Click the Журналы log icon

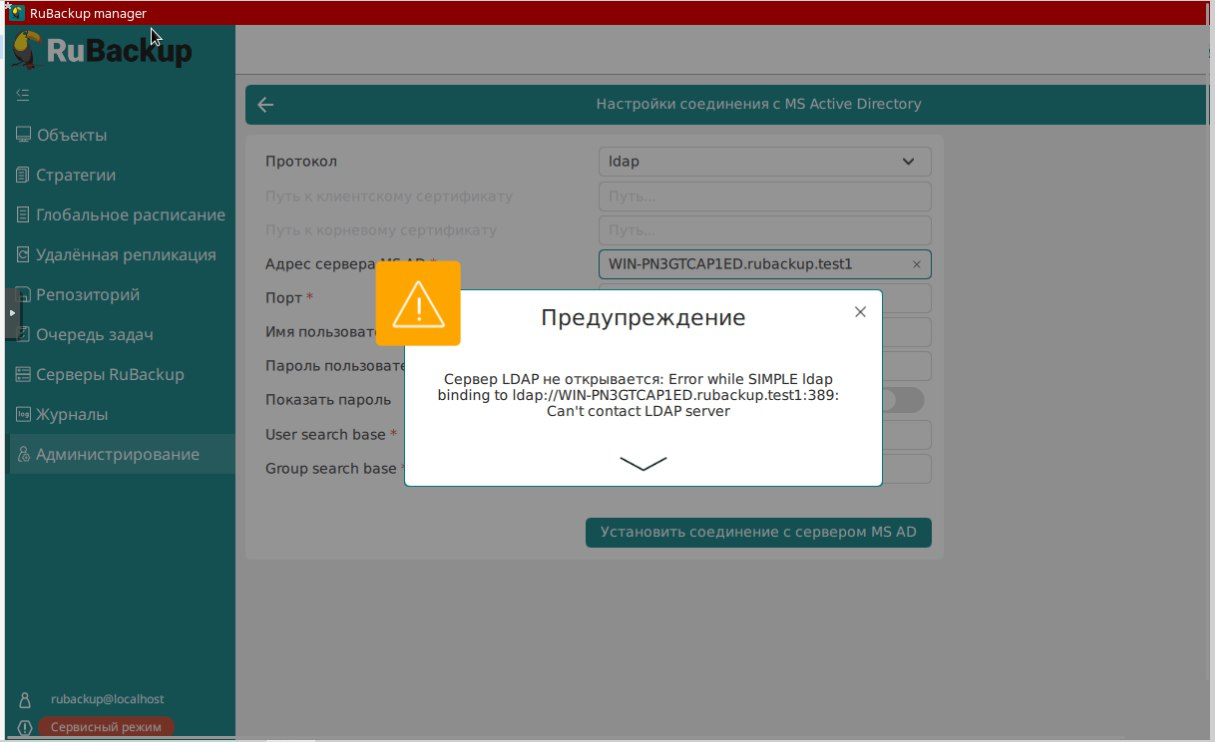tap(24, 415)
